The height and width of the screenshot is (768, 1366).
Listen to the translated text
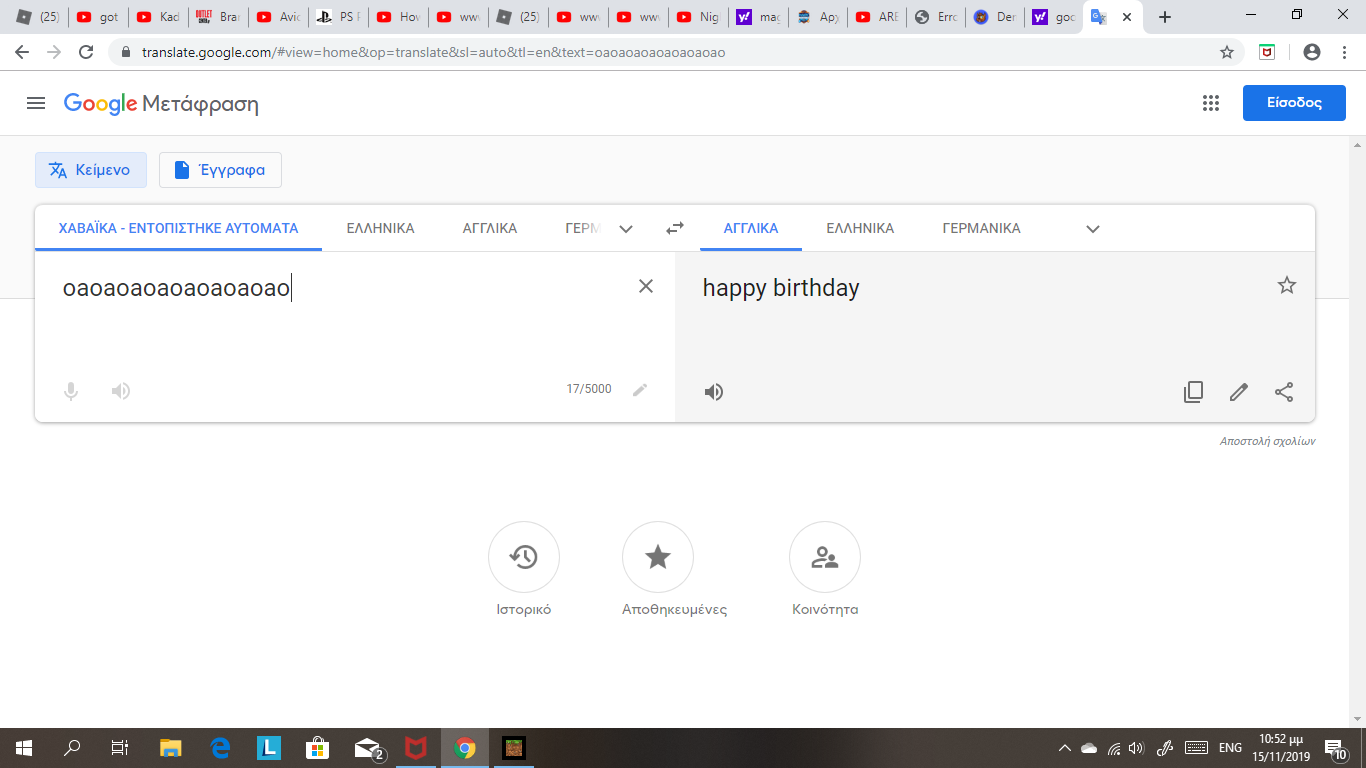point(714,392)
